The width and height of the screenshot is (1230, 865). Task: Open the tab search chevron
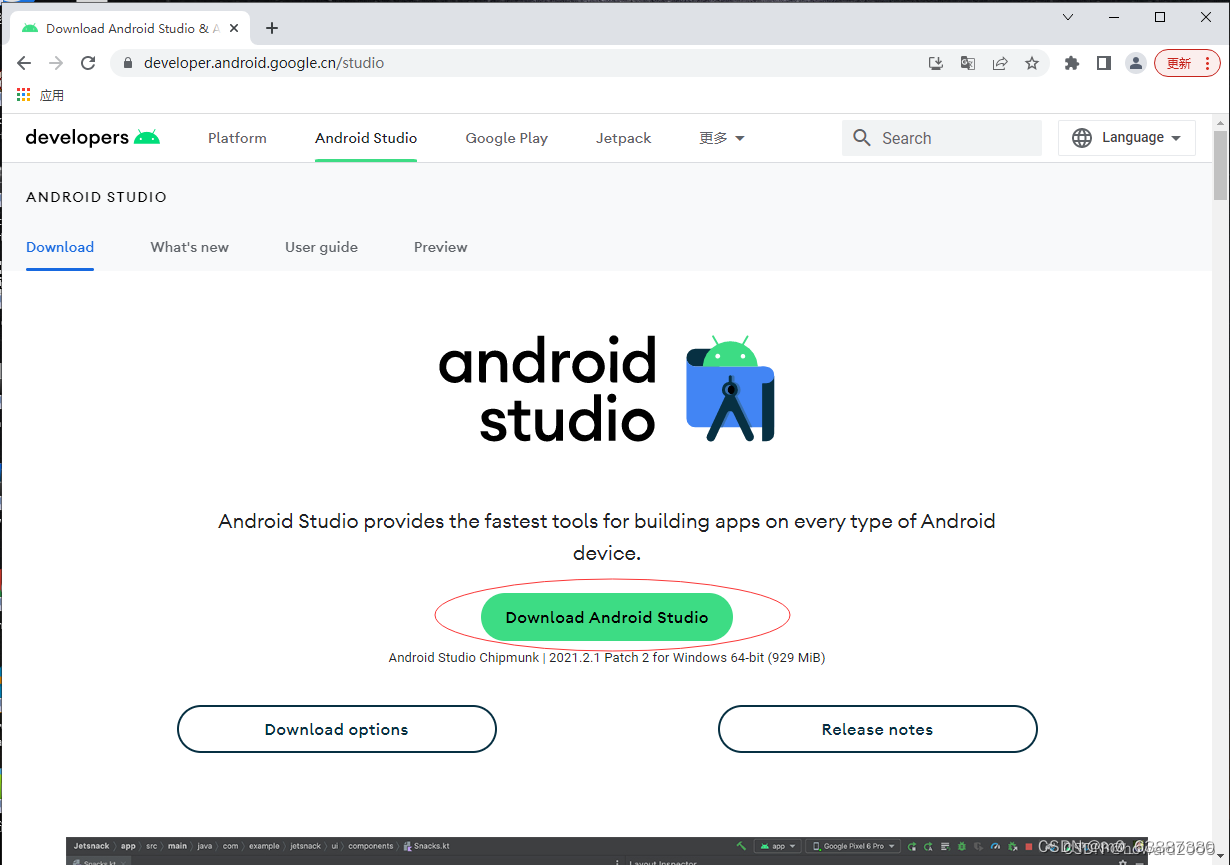coord(1068,17)
